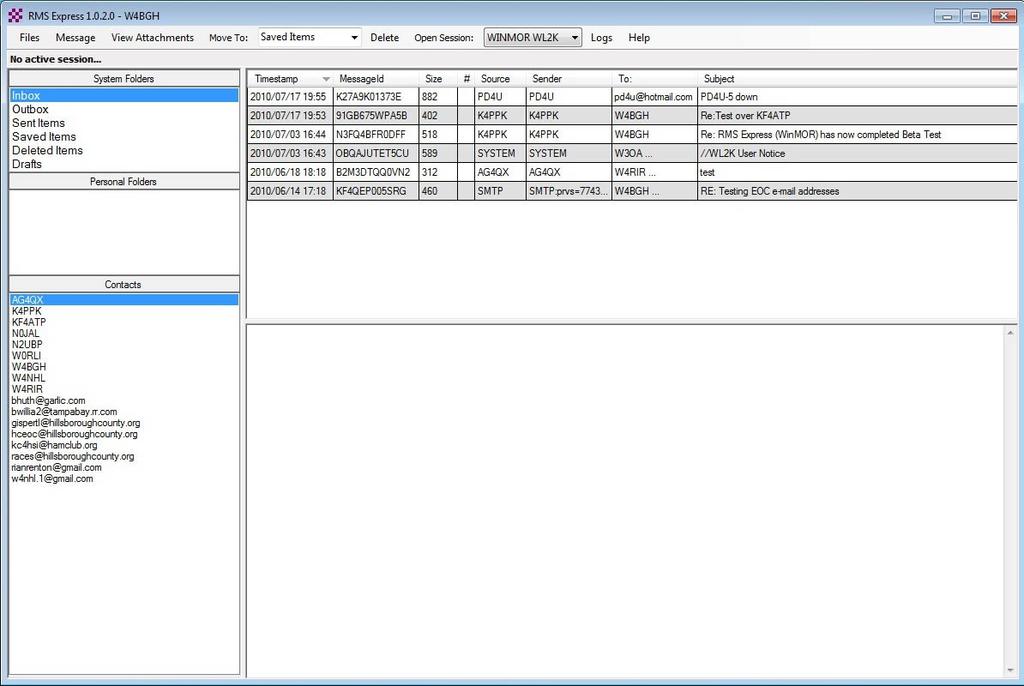Viewport: 1024px width, 686px height.
Task: Expand the Move To dropdown showing Saved Items
Action: tap(355, 38)
